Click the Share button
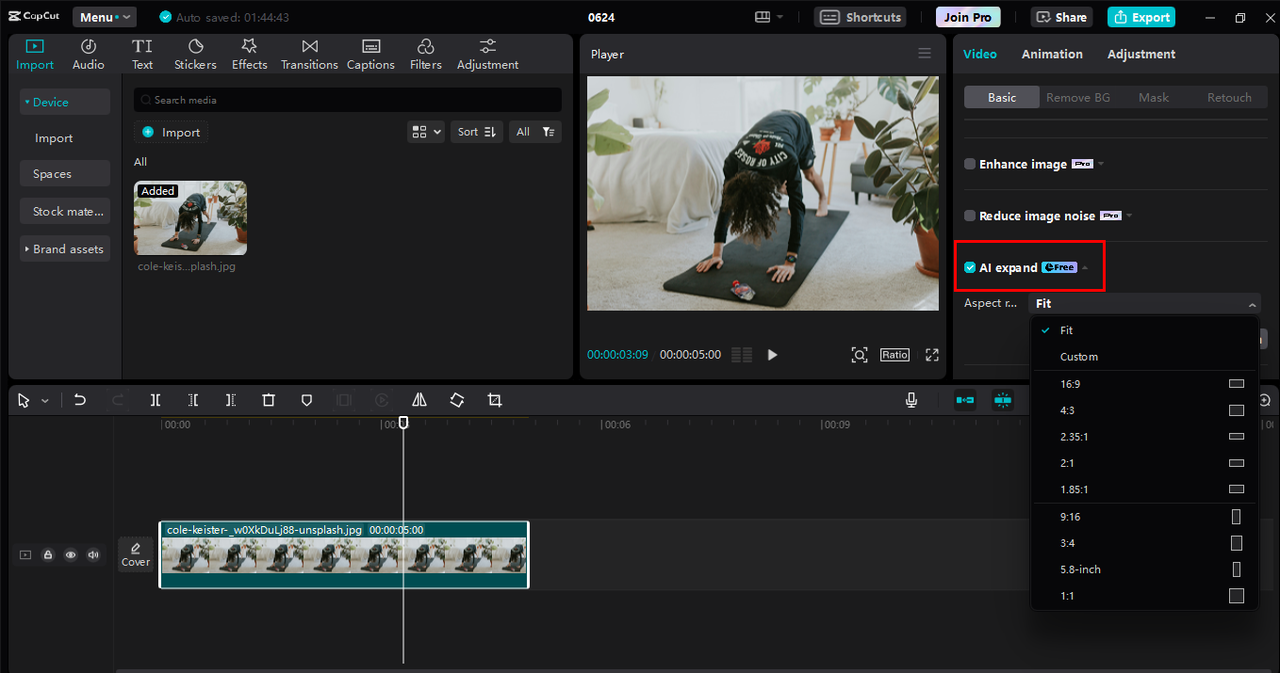This screenshot has width=1280, height=673. (1061, 17)
